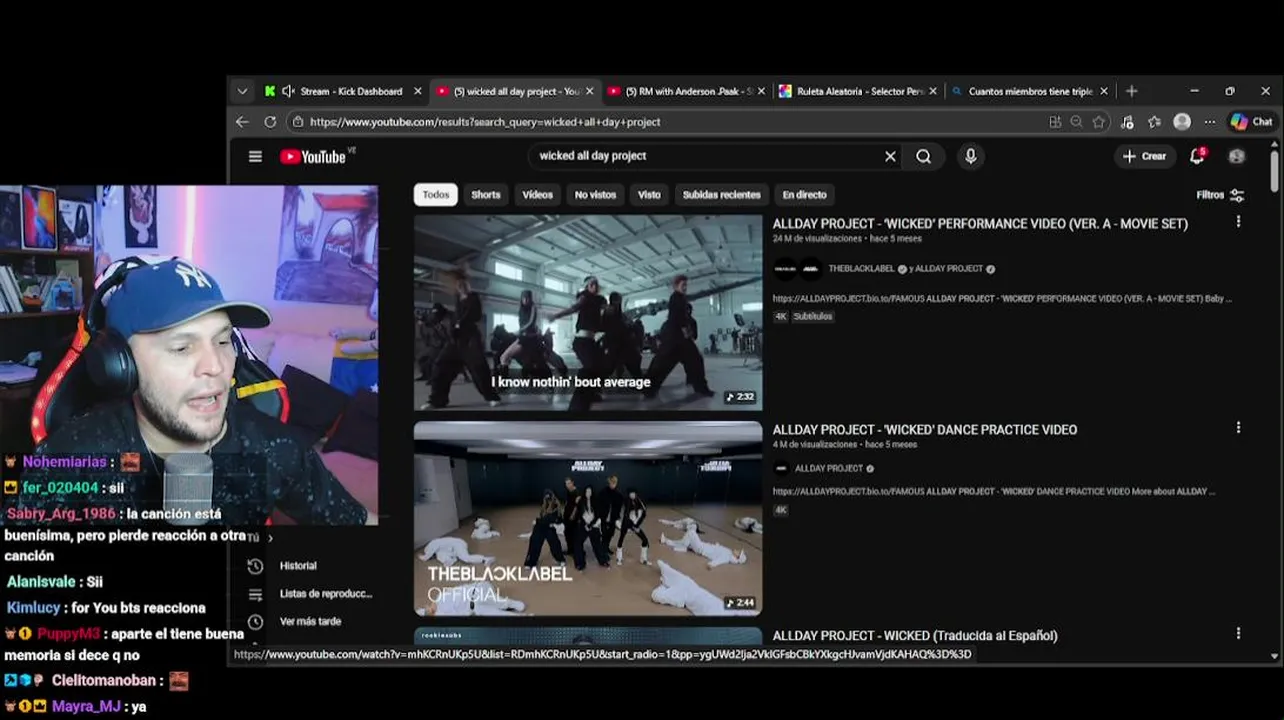Viewport: 1284px width, 720px height.
Task: Open ALLDAY PROJECT - WICKED (Traducida al Español)
Action: [x=914, y=636]
